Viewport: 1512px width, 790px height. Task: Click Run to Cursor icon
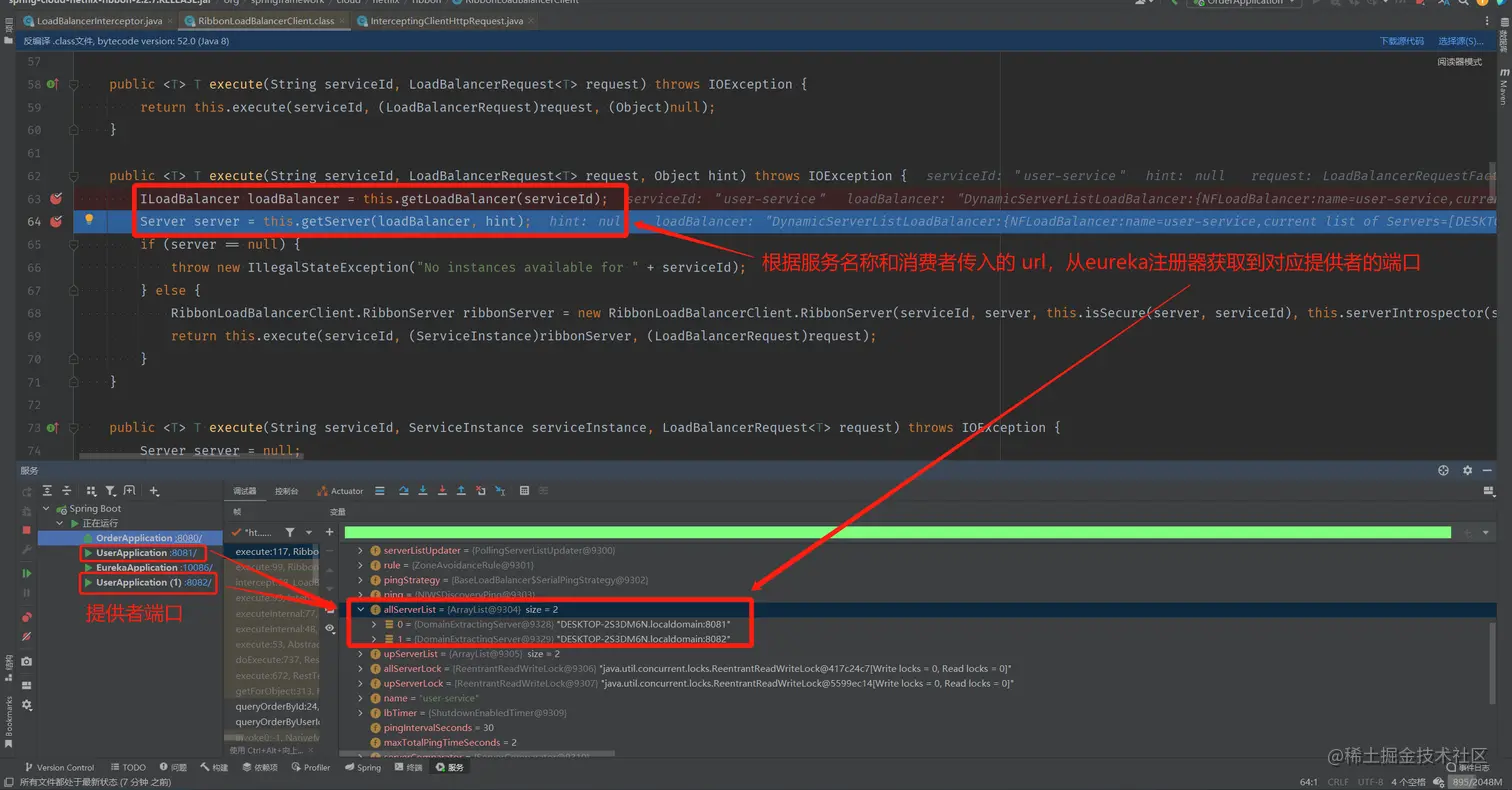500,491
